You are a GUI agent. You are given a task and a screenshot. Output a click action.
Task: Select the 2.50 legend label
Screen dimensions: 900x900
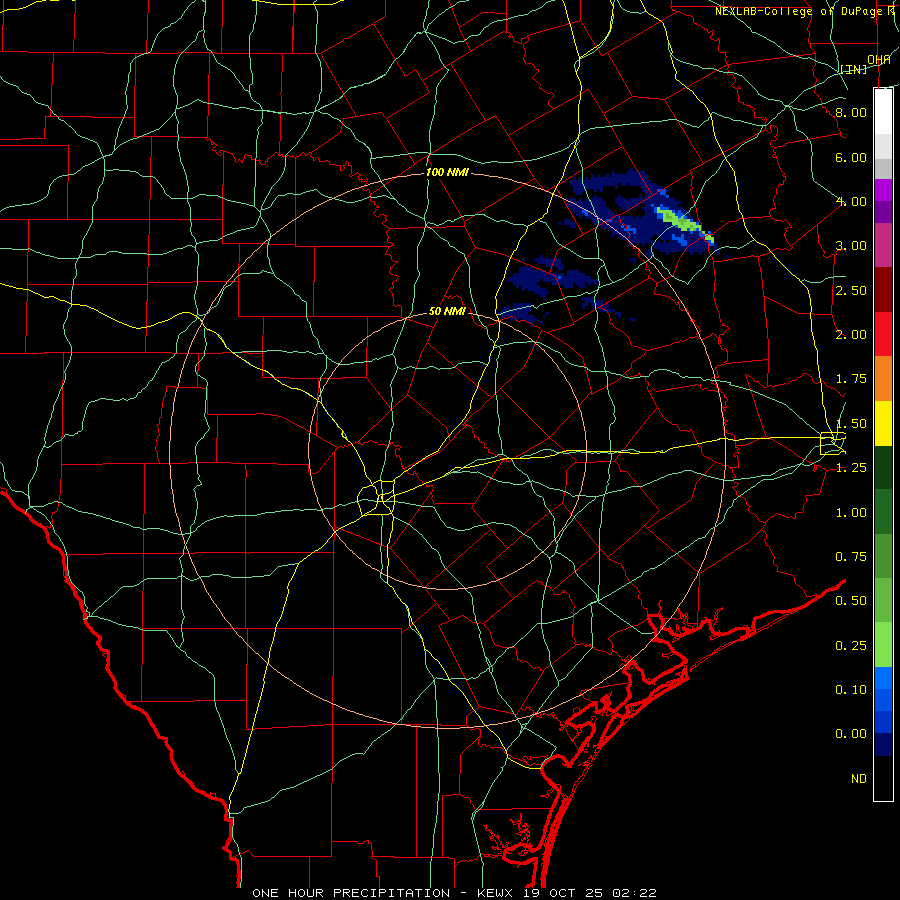point(851,290)
